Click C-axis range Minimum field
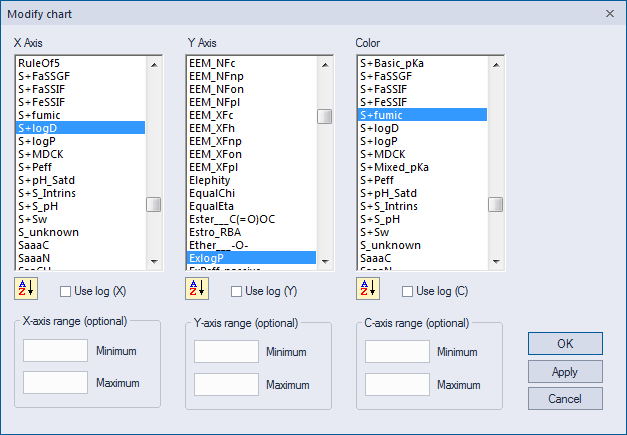627x435 pixels. tap(397, 351)
